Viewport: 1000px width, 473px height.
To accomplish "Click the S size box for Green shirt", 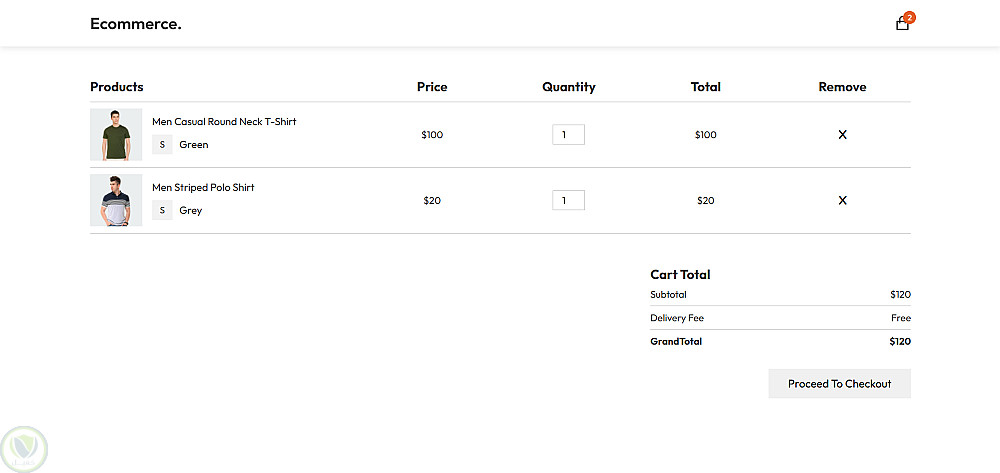I will [x=162, y=145].
